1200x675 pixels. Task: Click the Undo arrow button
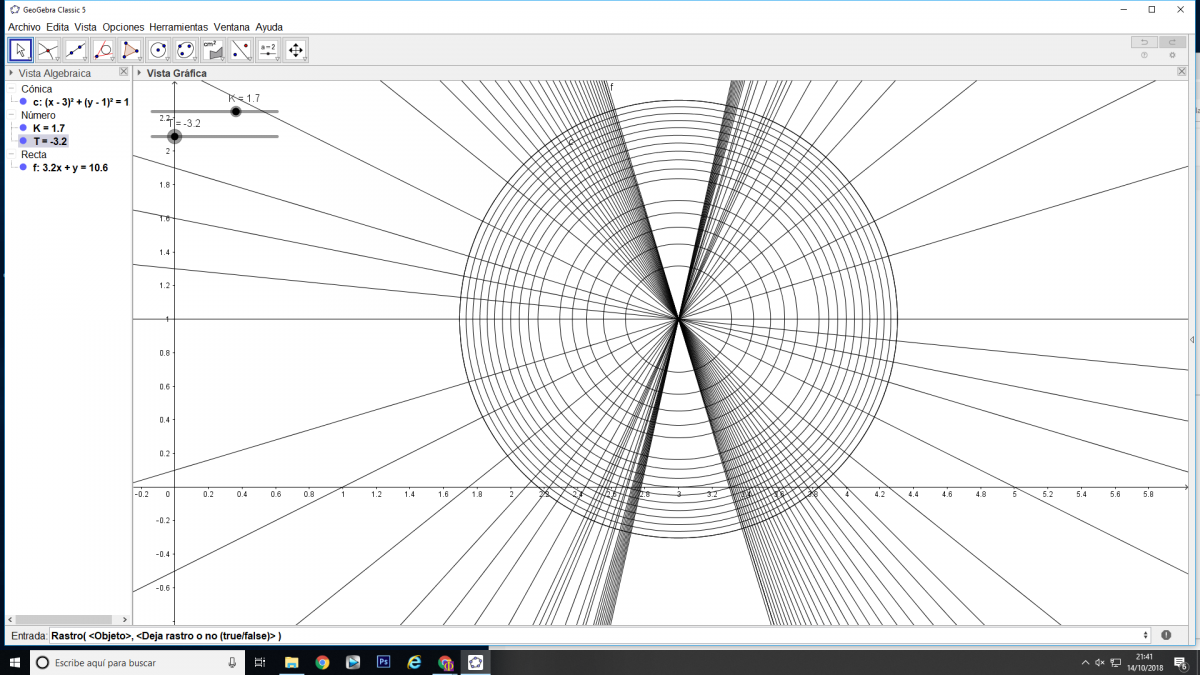point(1144,42)
